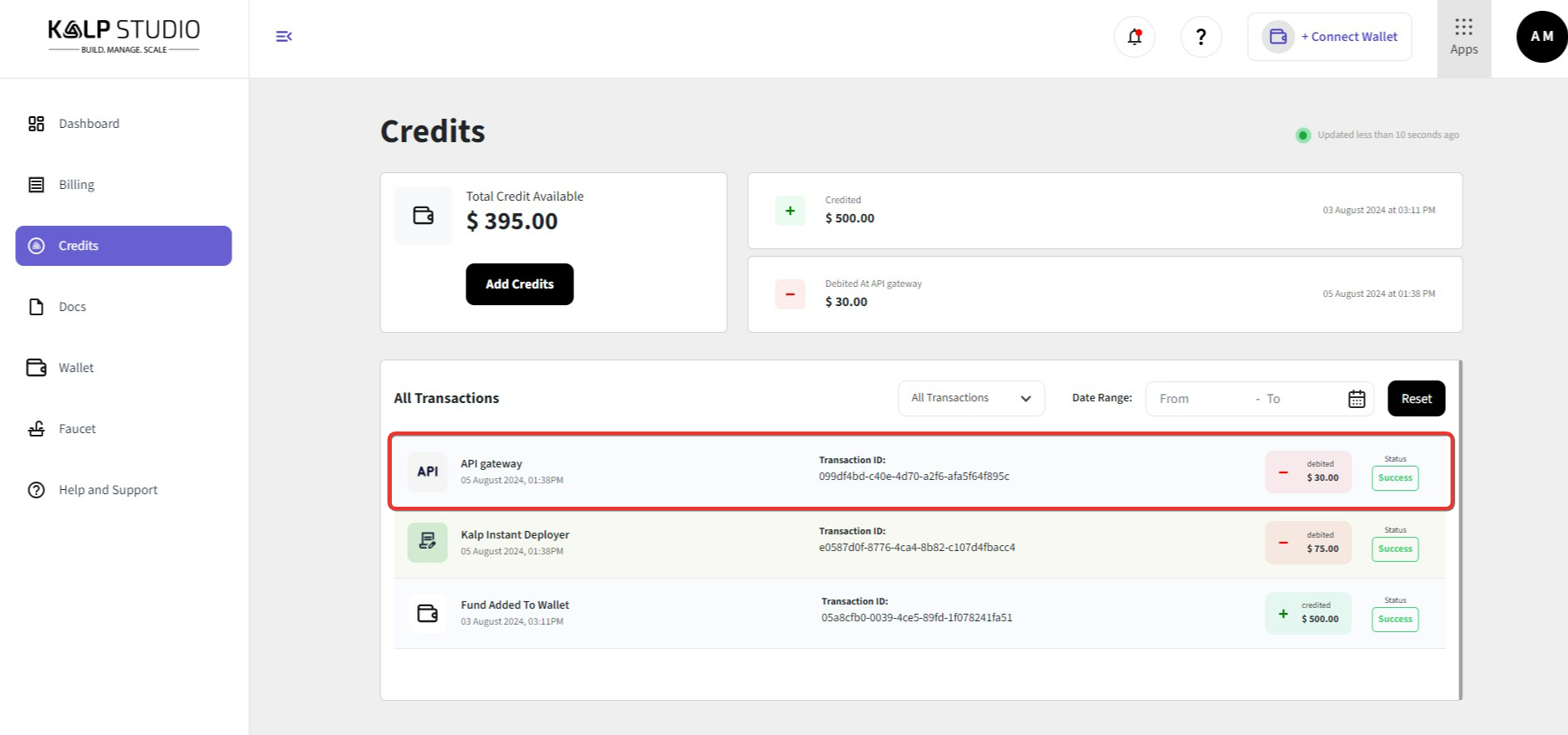Go to Dashboard in the sidebar

point(89,124)
